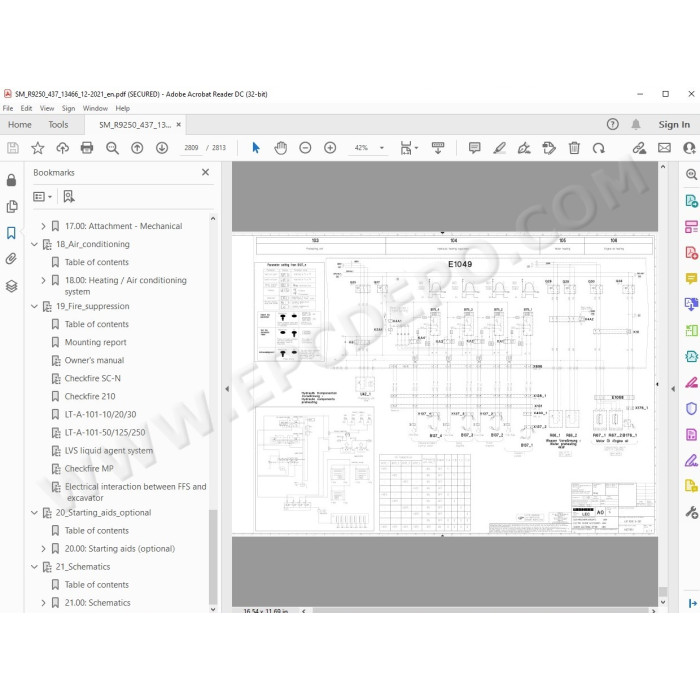Click the Save file icon
The image size is (700, 700).
(13, 148)
